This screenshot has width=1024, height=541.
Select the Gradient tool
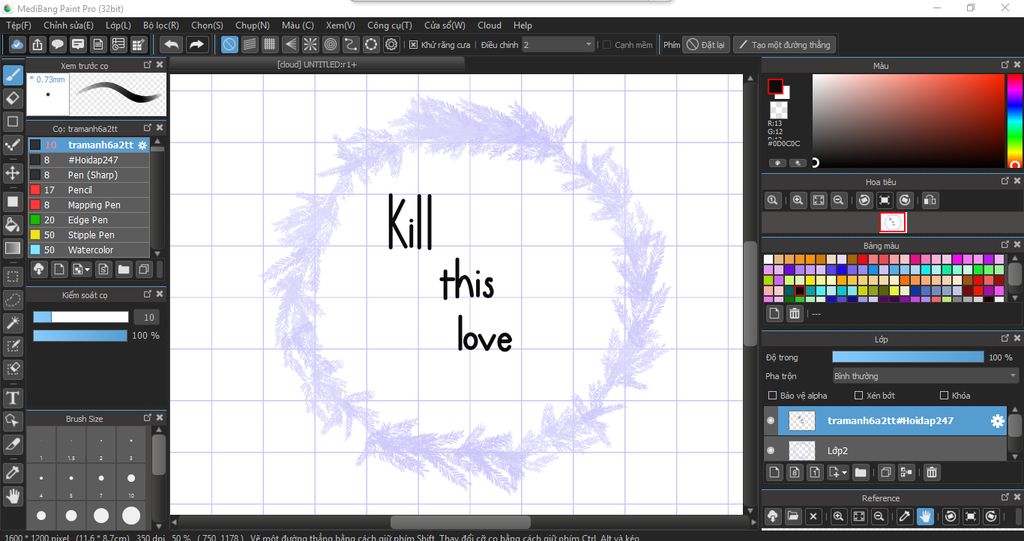pos(12,248)
